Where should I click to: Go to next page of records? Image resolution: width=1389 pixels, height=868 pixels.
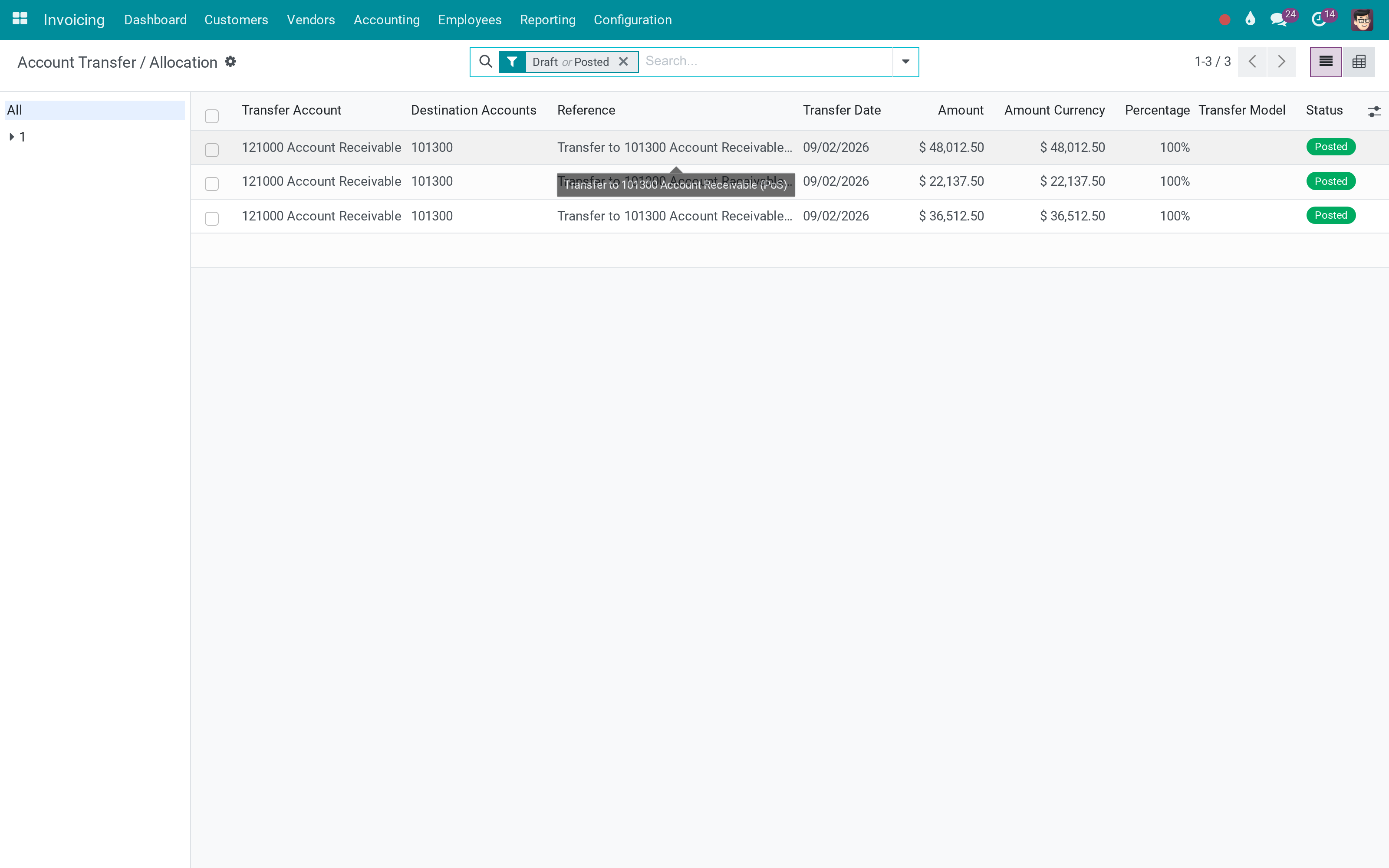click(x=1281, y=62)
